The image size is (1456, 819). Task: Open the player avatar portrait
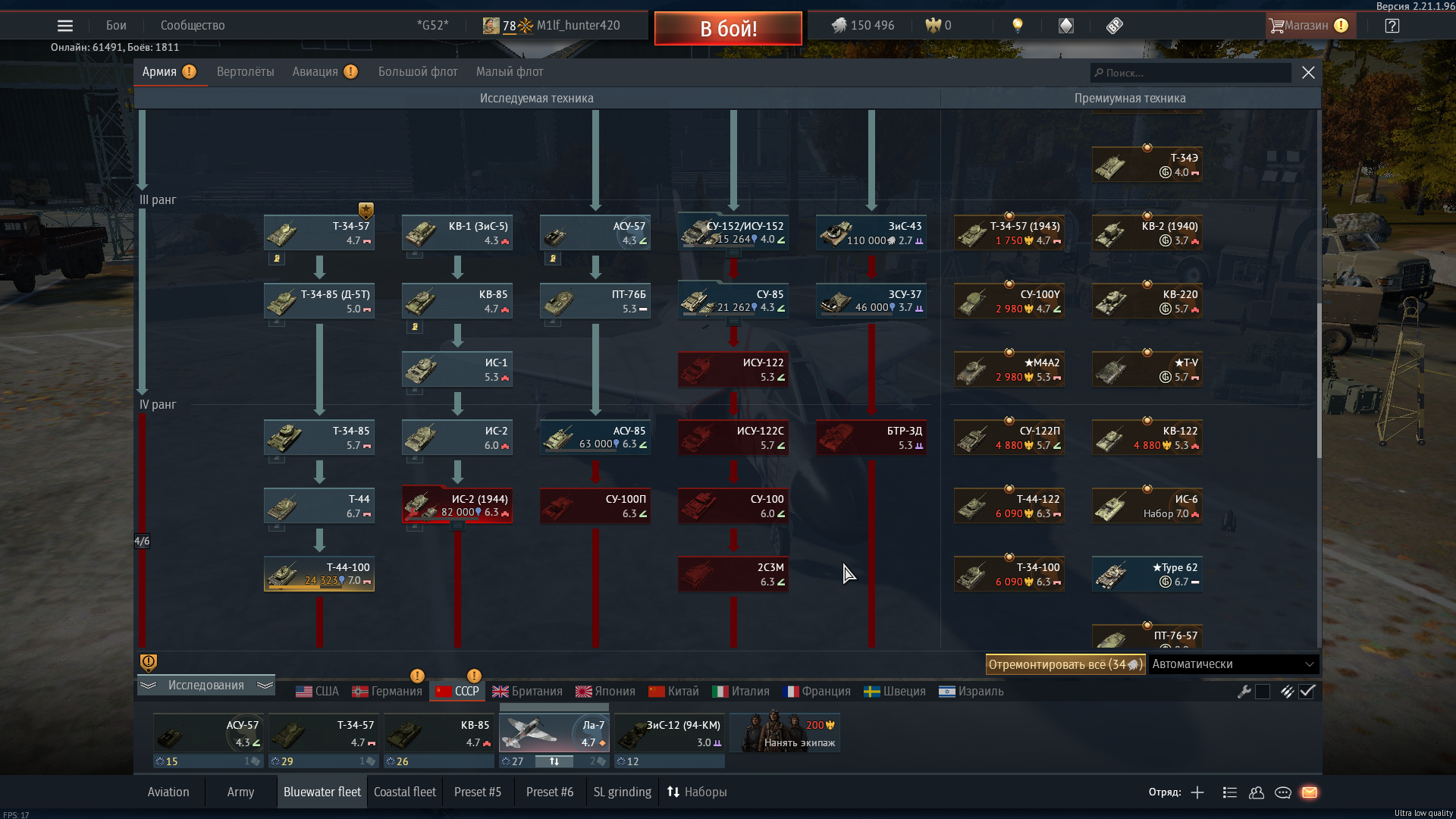pyautogui.click(x=491, y=26)
